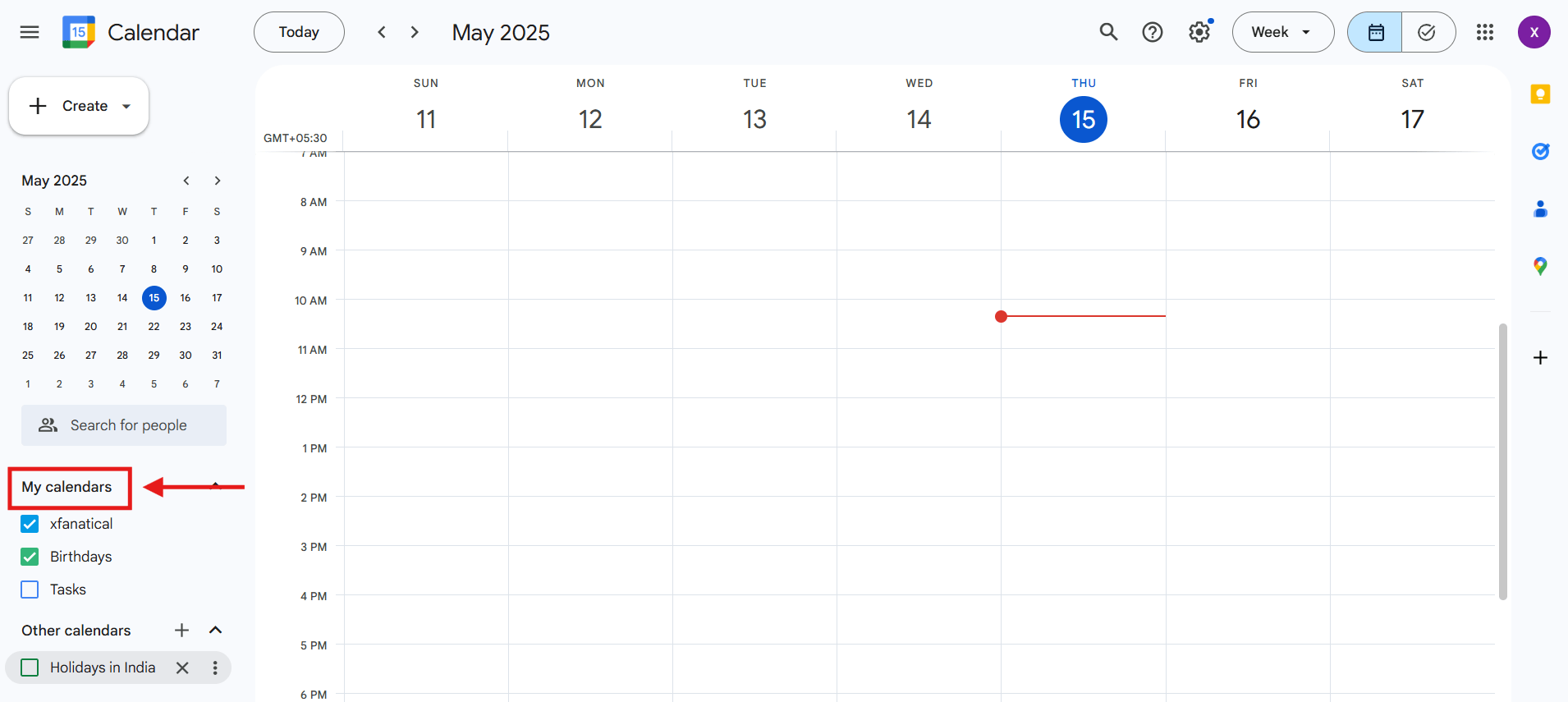Screen dimensions: 1568x702
Task: Select May 22 in mini calendar
Action: (154, 327)
